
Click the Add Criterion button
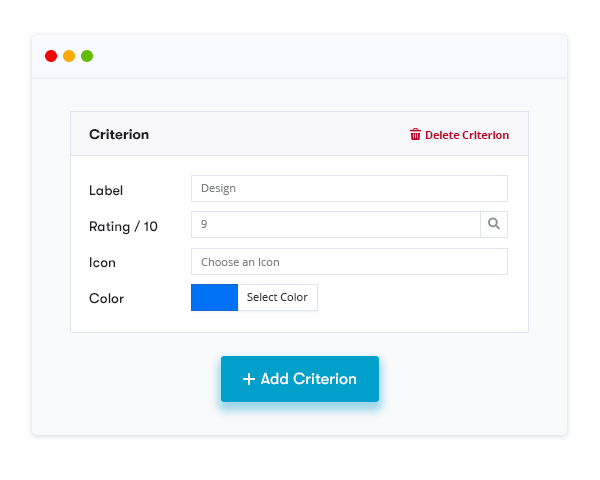pos(300,379)
